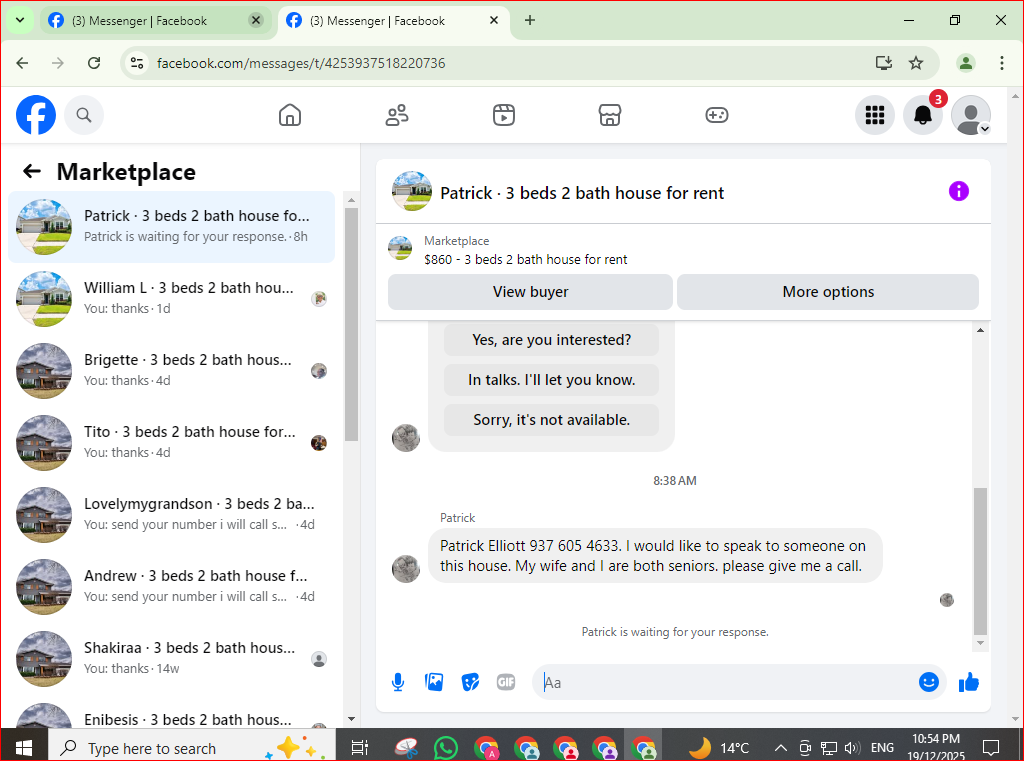Choose a GIF icon

506,683
